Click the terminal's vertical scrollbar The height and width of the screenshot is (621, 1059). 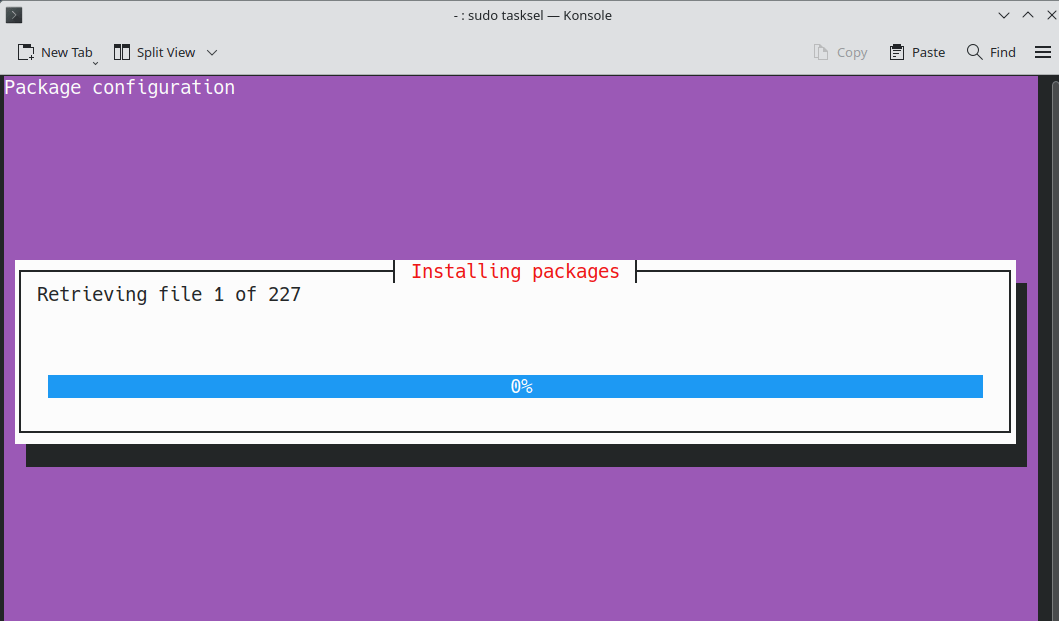(1055, 348)
